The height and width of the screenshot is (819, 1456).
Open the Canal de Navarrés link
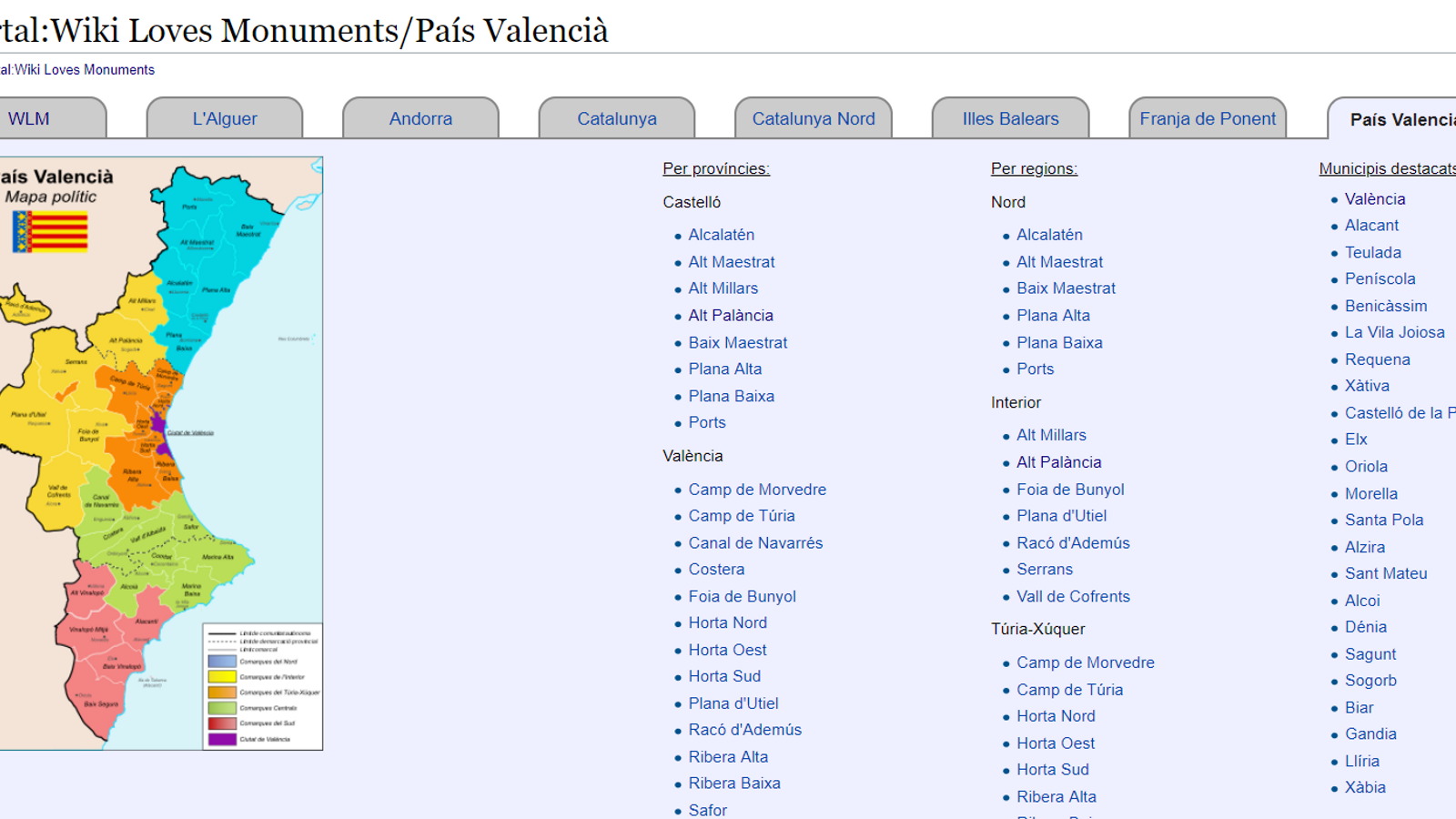point(755,543)
